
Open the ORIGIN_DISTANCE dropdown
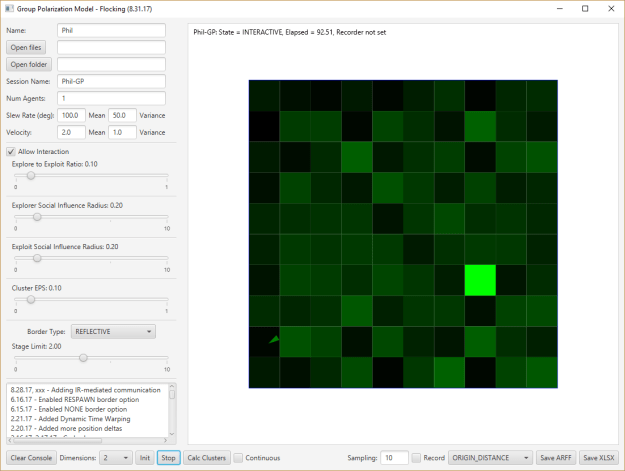[489, 457]
